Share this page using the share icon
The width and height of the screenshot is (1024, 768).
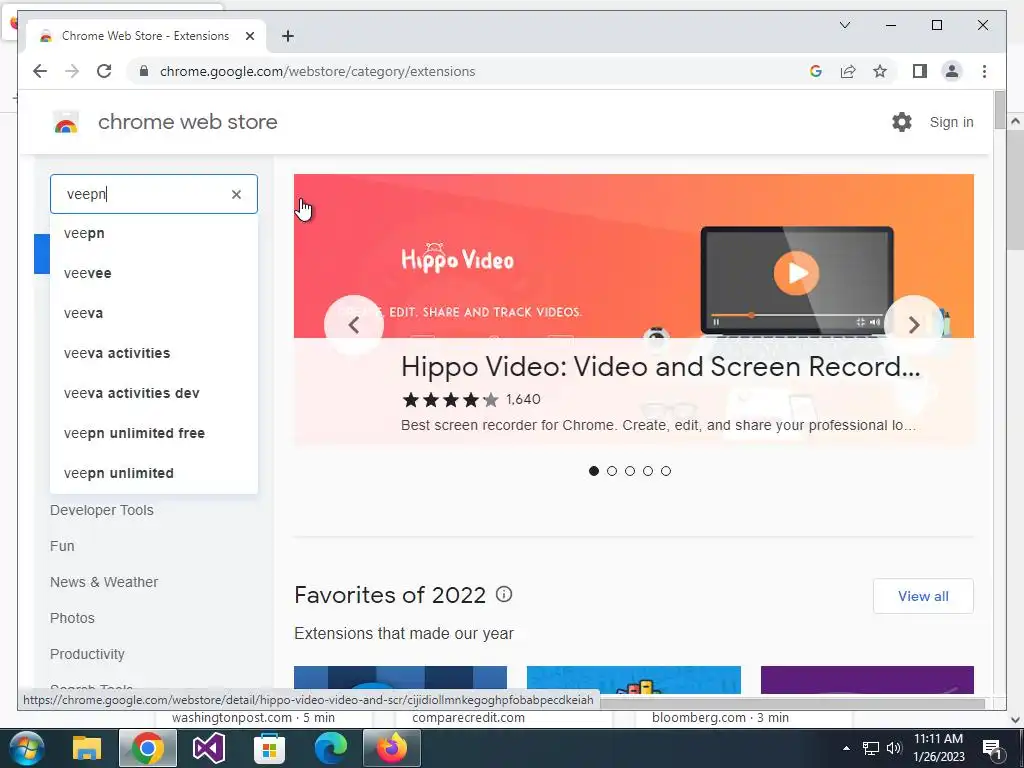848,71
